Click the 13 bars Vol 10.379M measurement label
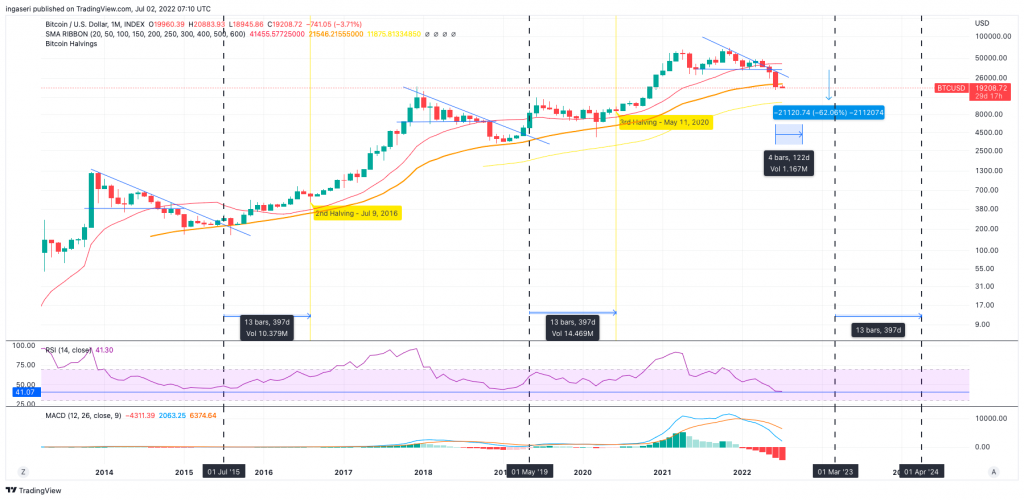The image size is (1024, 500). point(266,328)
